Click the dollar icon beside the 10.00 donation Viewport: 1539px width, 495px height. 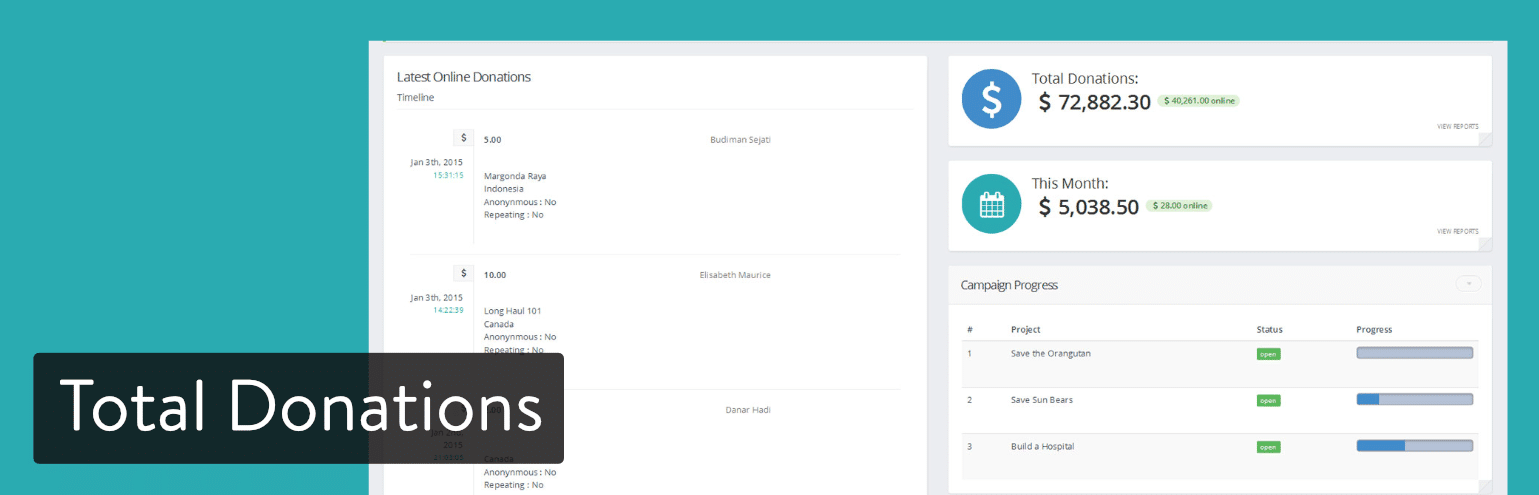tap(463, 273)
